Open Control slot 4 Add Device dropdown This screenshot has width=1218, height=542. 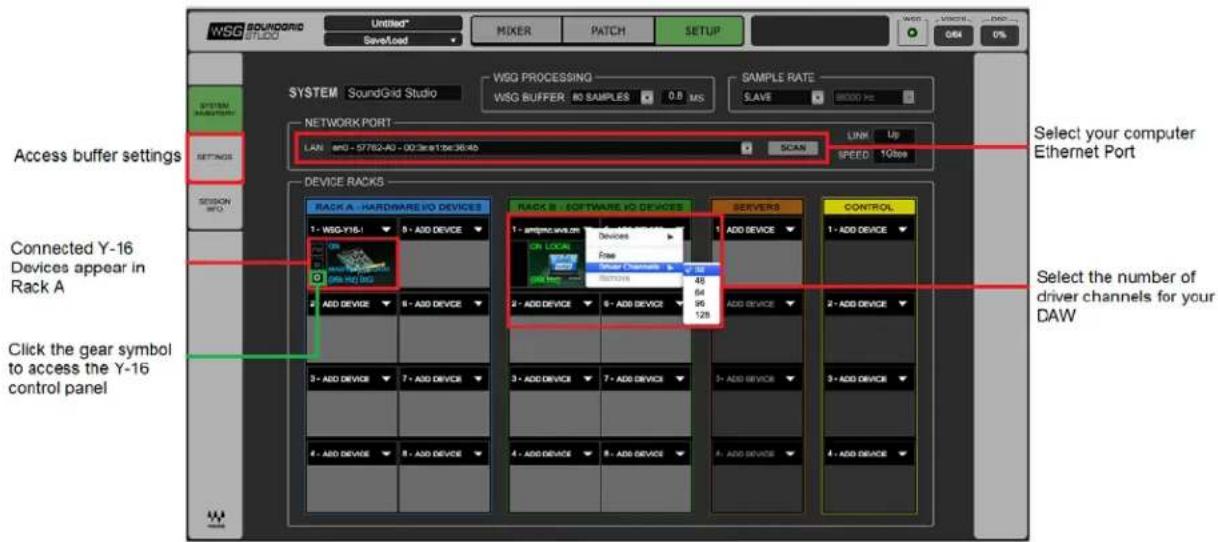[x=867, y=455]
